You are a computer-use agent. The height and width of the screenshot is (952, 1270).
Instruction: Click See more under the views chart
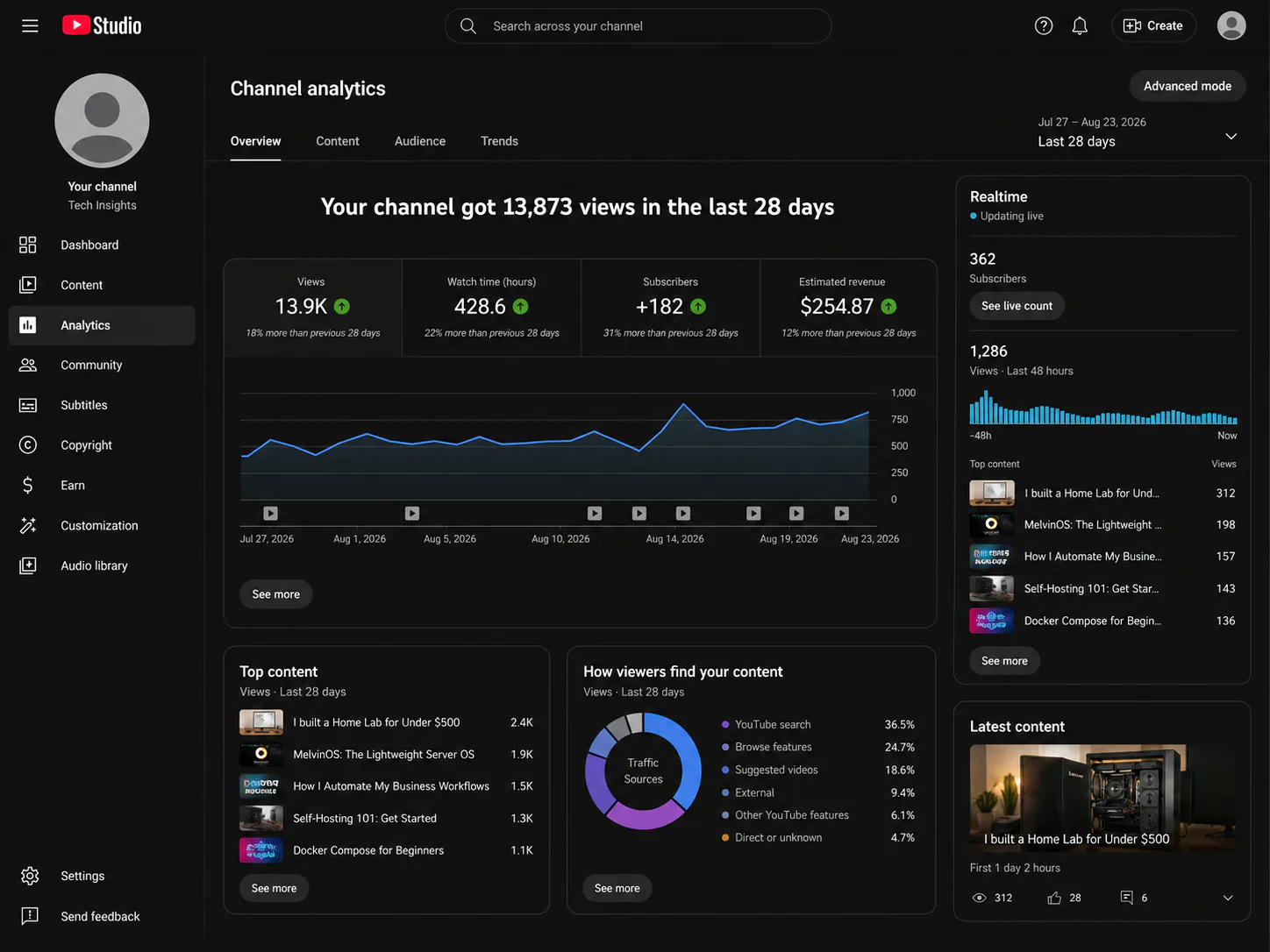click(275, 594)
